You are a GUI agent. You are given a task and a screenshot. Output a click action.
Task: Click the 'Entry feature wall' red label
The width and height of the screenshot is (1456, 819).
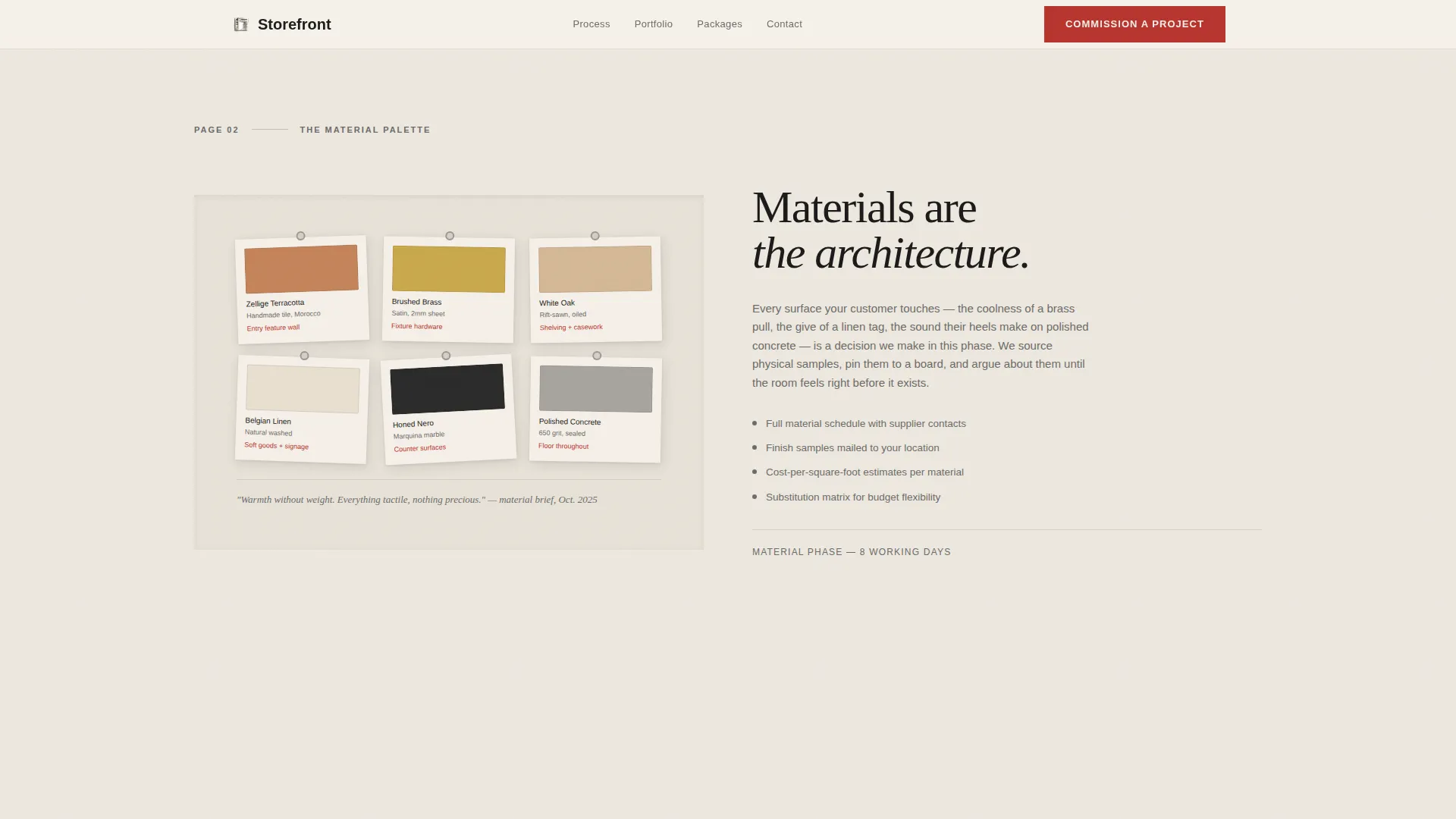(273, 328)
